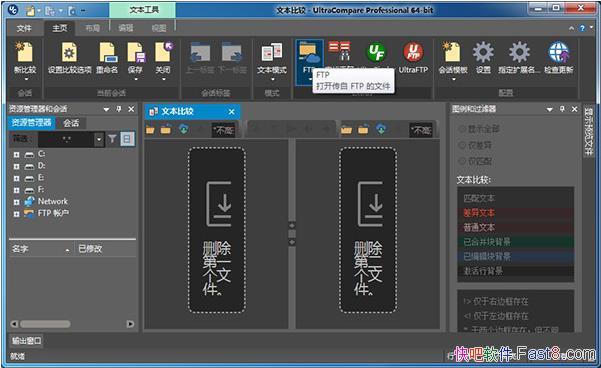
Task: Open 指定扩展名 extensions gear
Action: (x=519, y=53)
